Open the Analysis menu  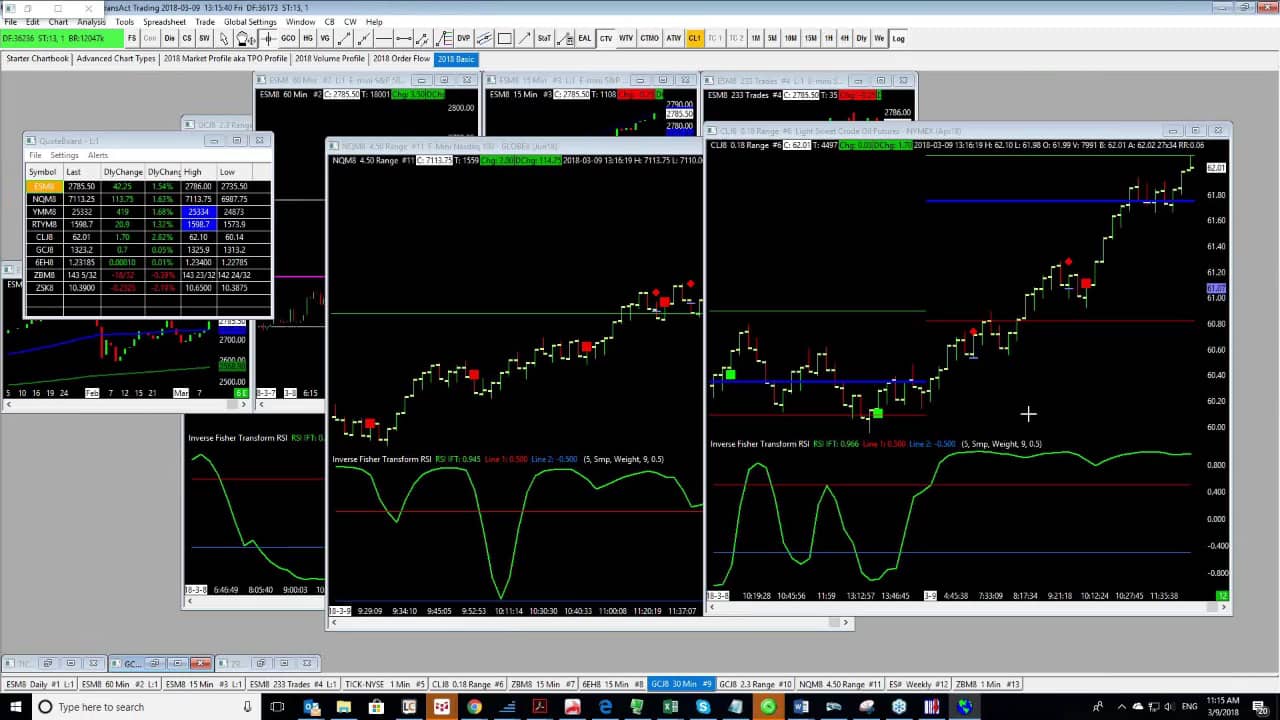(x=91, y=21)
